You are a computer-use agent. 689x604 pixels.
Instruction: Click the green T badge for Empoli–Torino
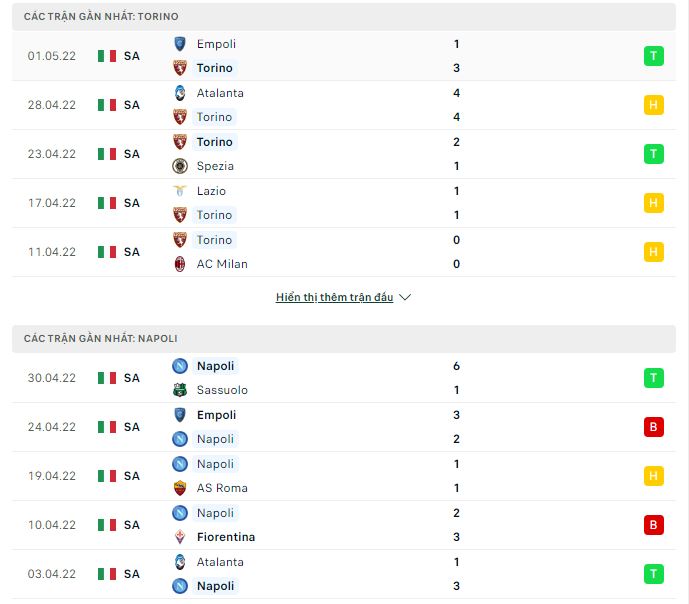[653, 56]
